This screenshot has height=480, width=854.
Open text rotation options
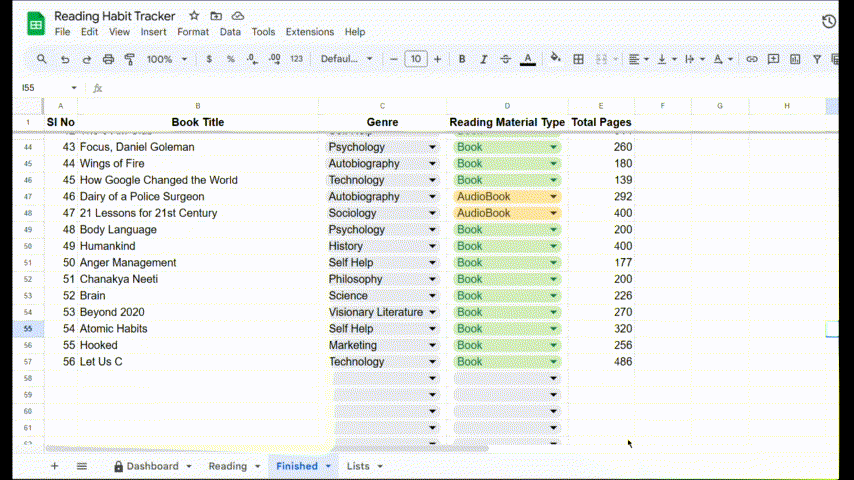coord(722,59)
